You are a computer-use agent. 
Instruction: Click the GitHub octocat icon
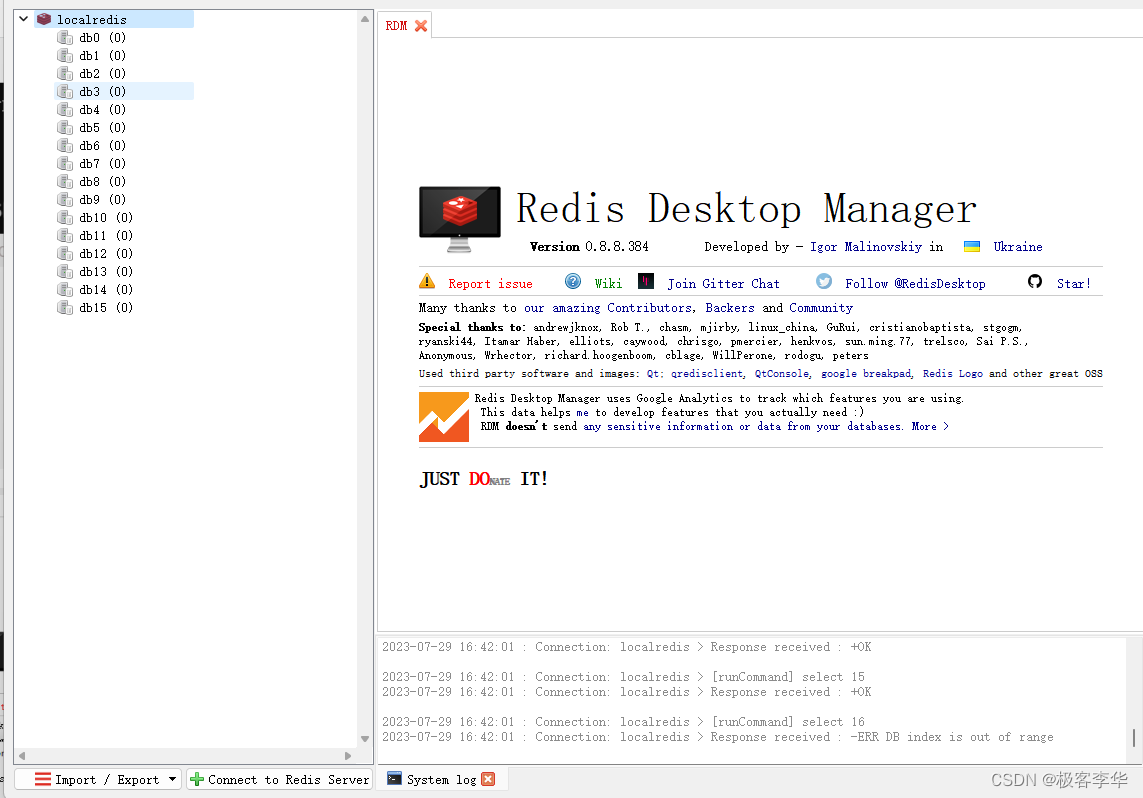pos(1034,281)
